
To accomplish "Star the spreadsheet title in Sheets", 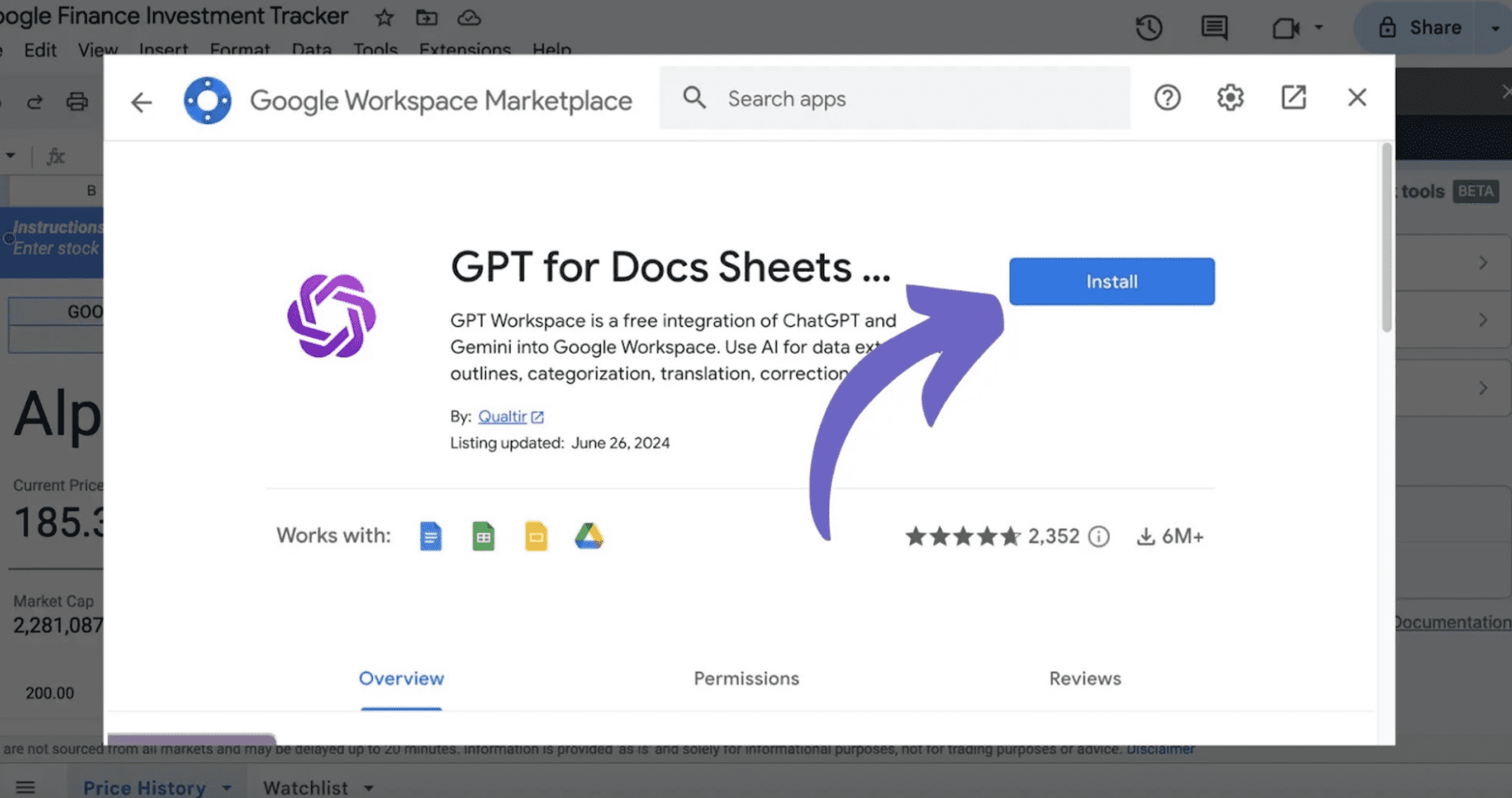I will tap(384, 17).
